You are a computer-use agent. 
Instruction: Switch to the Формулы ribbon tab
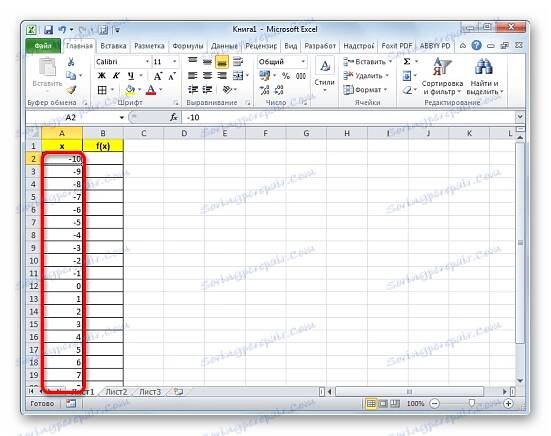tap(188, 46)
